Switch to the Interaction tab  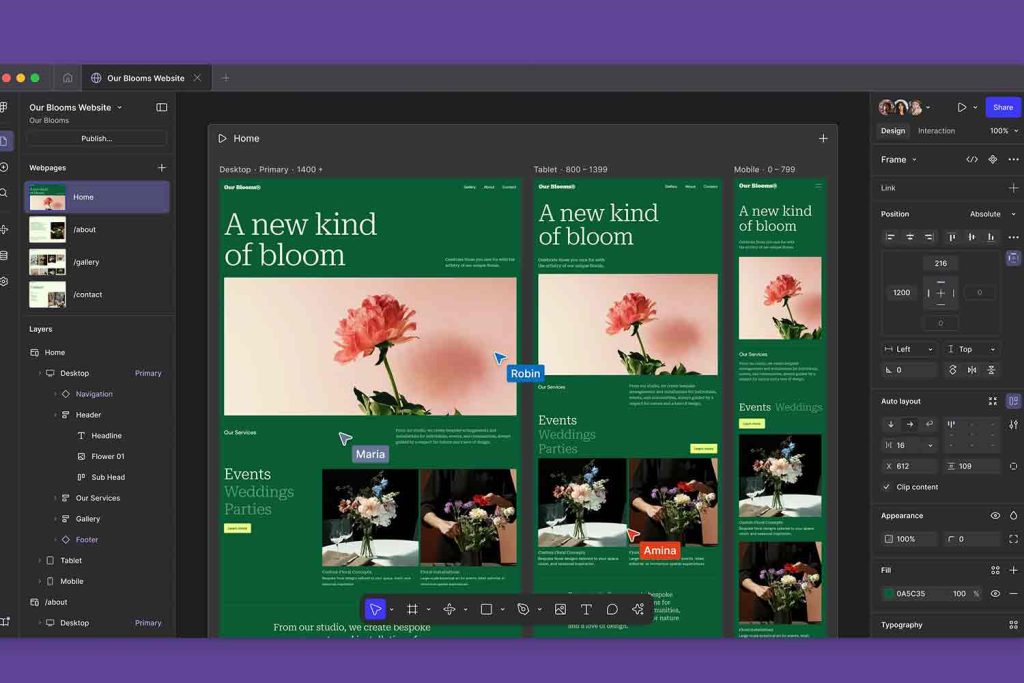pyautogui.click(x=936, y=131)
